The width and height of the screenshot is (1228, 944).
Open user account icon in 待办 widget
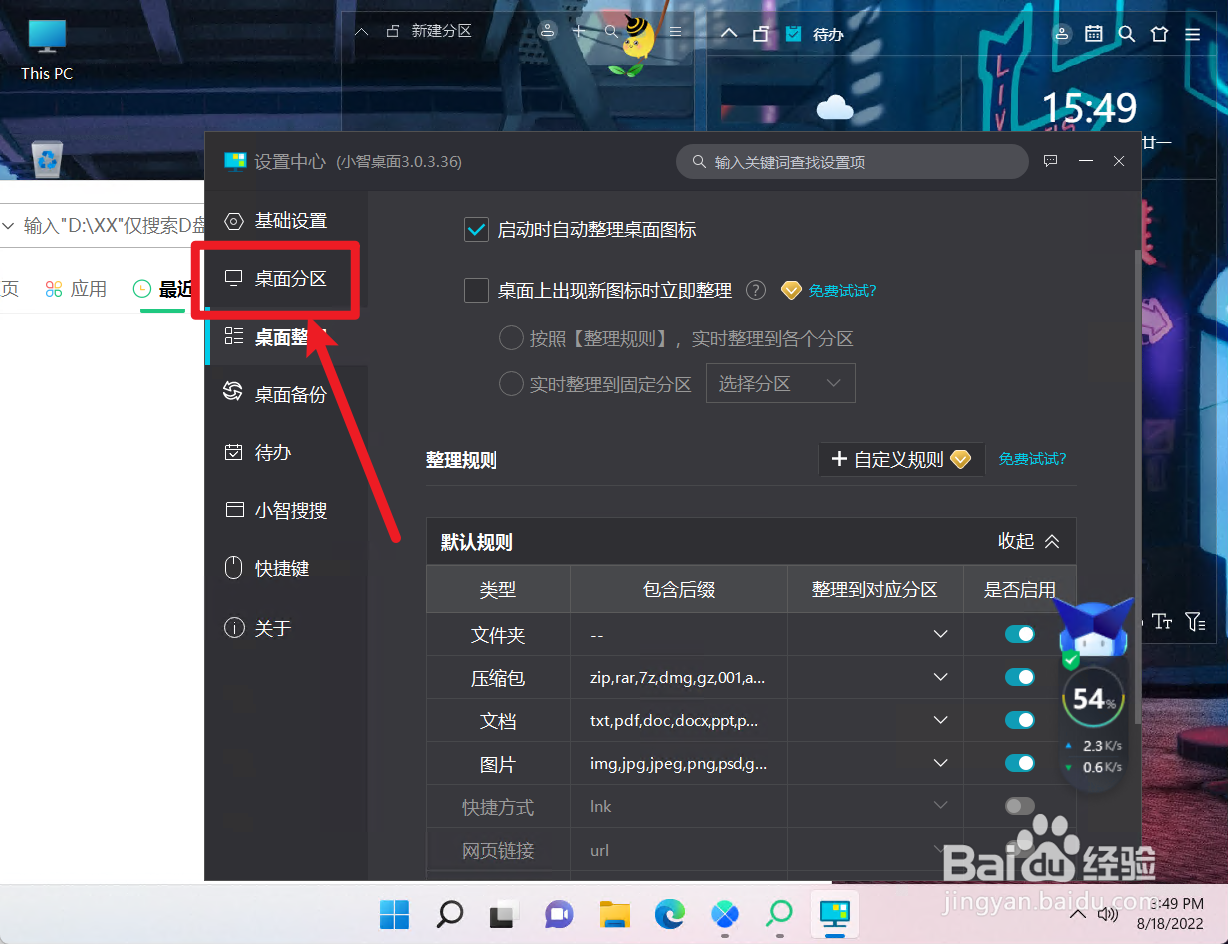[1062, 34]
